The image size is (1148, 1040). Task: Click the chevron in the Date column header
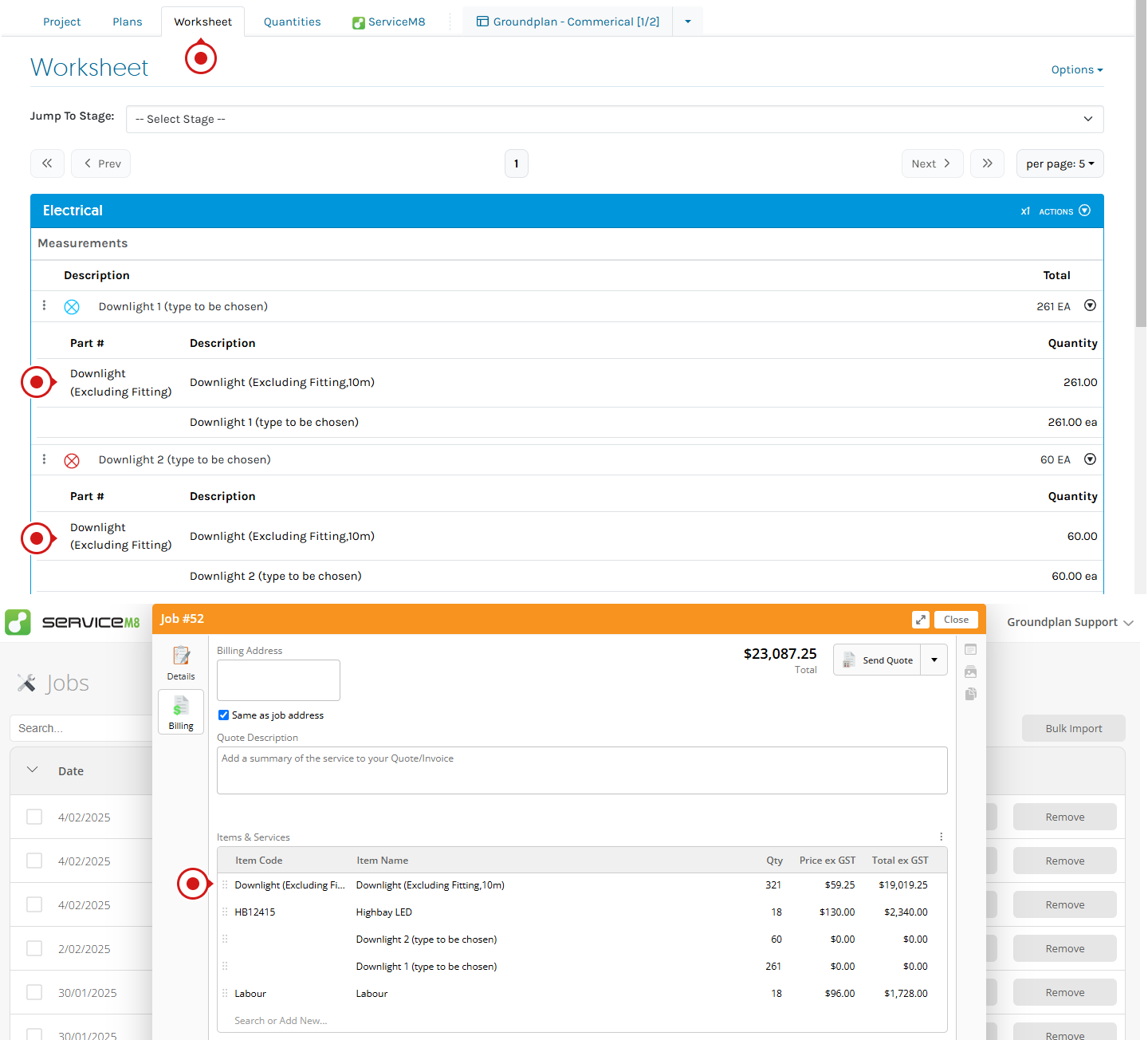click(x=33, y=770)
